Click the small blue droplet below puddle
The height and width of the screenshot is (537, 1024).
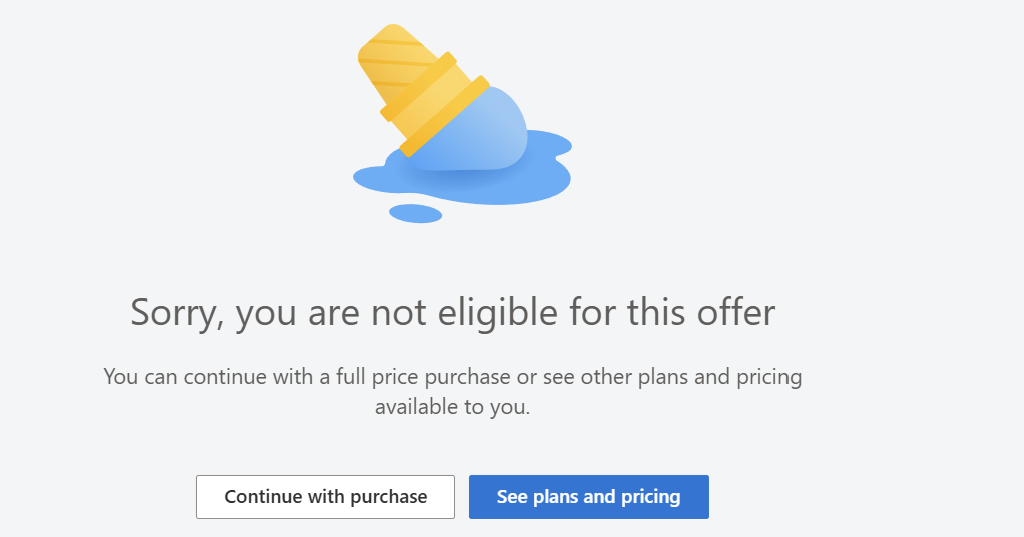coord(415,213)
